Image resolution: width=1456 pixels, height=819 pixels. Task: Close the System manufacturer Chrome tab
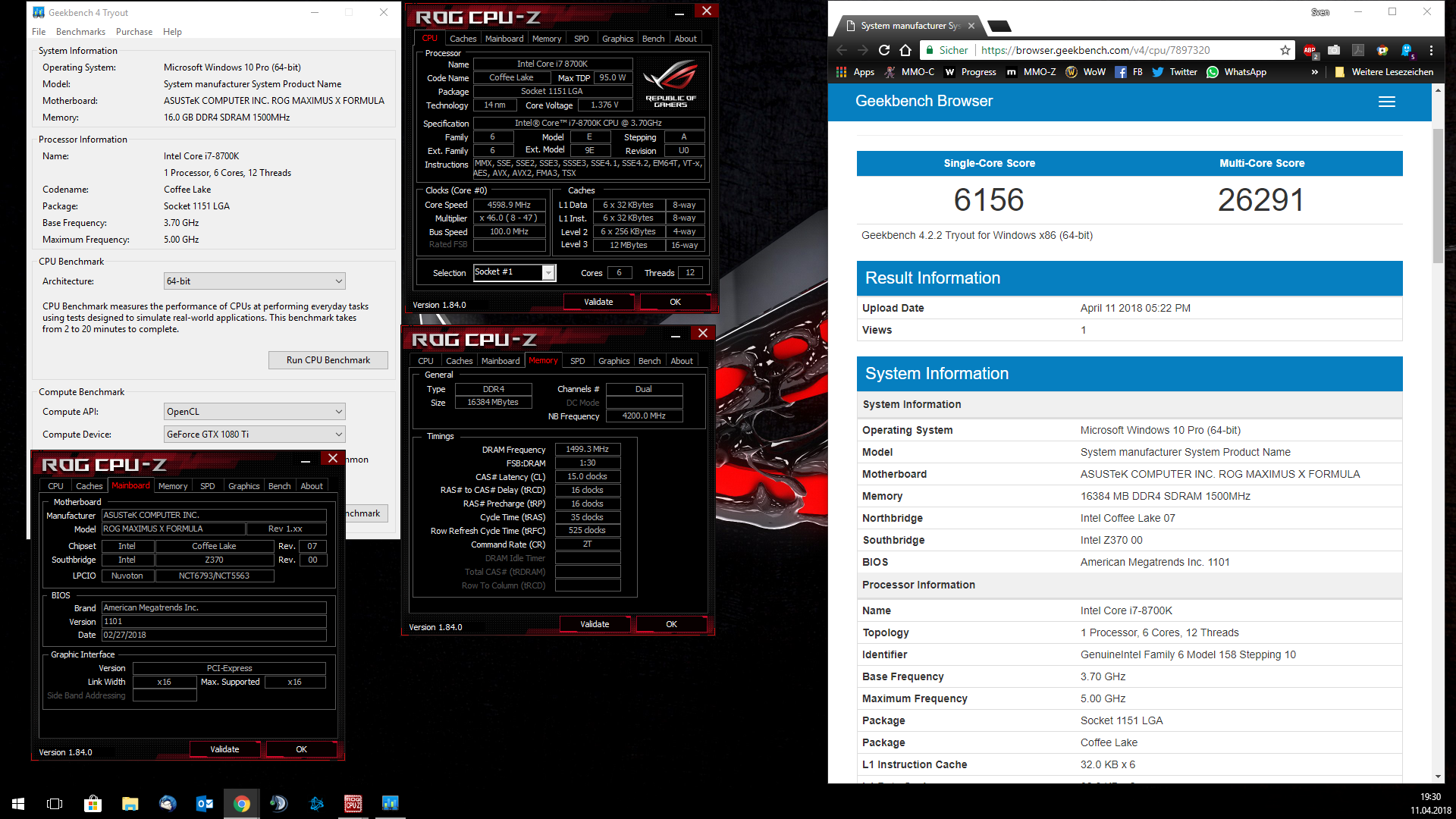[x=971, y=26]
